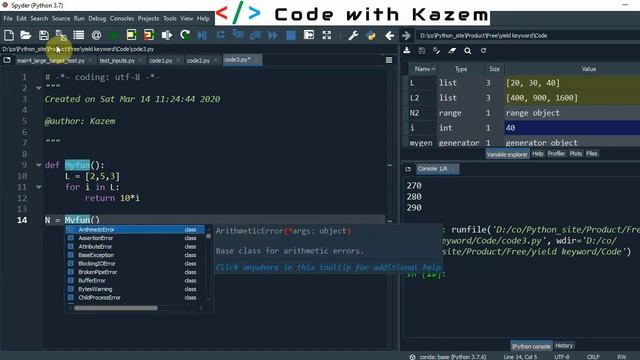Viewport: 640px width, 360px height.
Task: Open the Tools menu
Action: pyautogui.click(x=170, y=18)
